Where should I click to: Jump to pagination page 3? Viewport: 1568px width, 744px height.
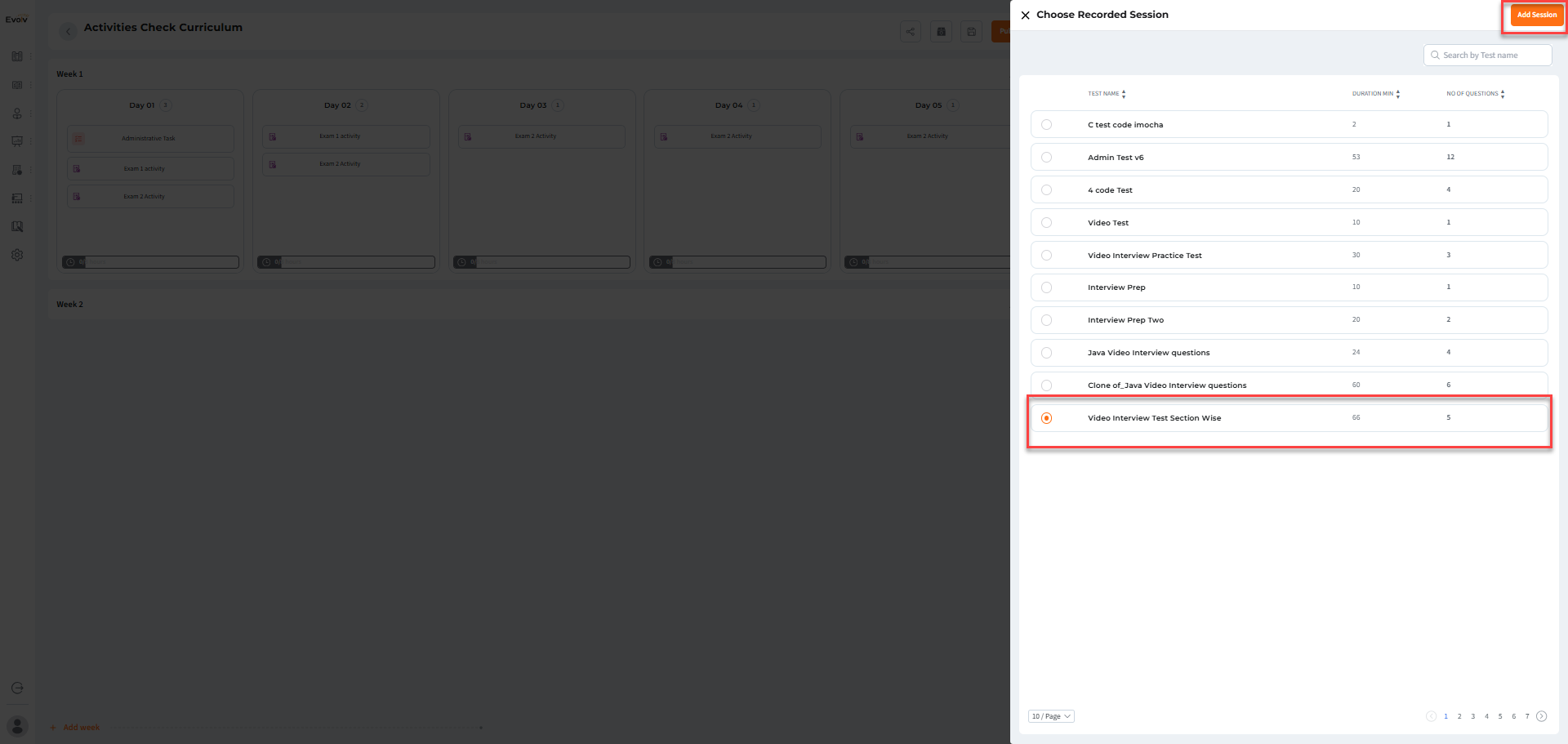[x=1473, y=716]
